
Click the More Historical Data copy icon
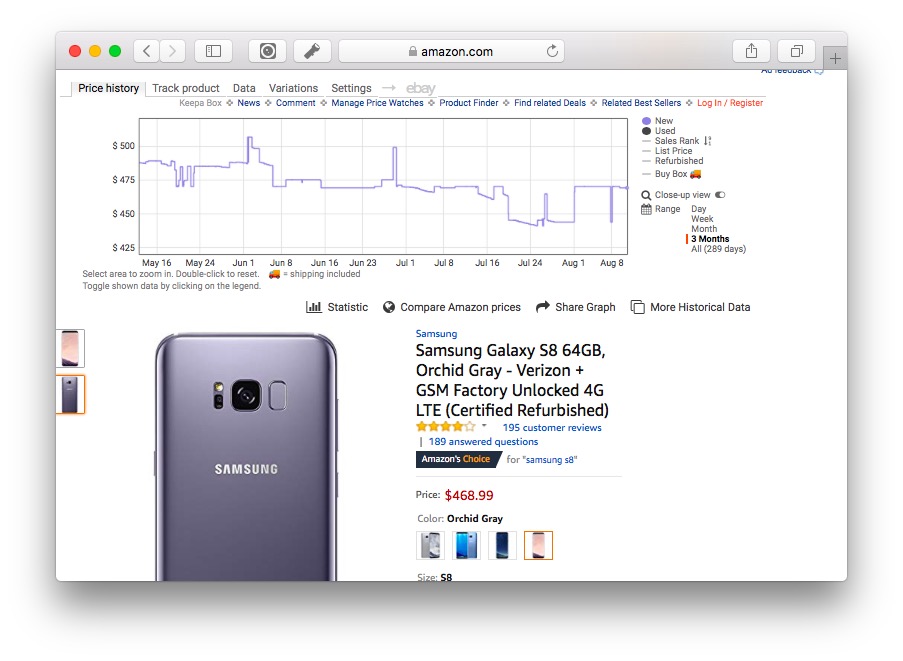[x=638, y=307]
